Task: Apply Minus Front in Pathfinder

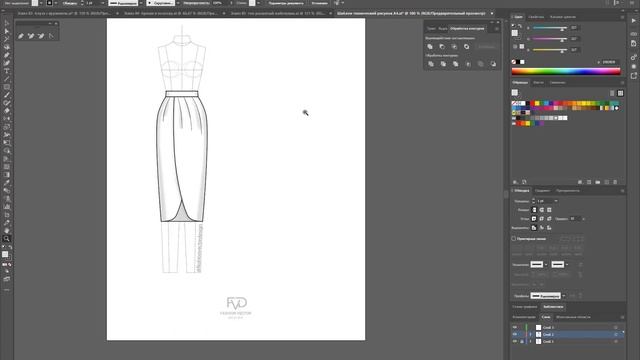Action: click(x=442, y=47)
